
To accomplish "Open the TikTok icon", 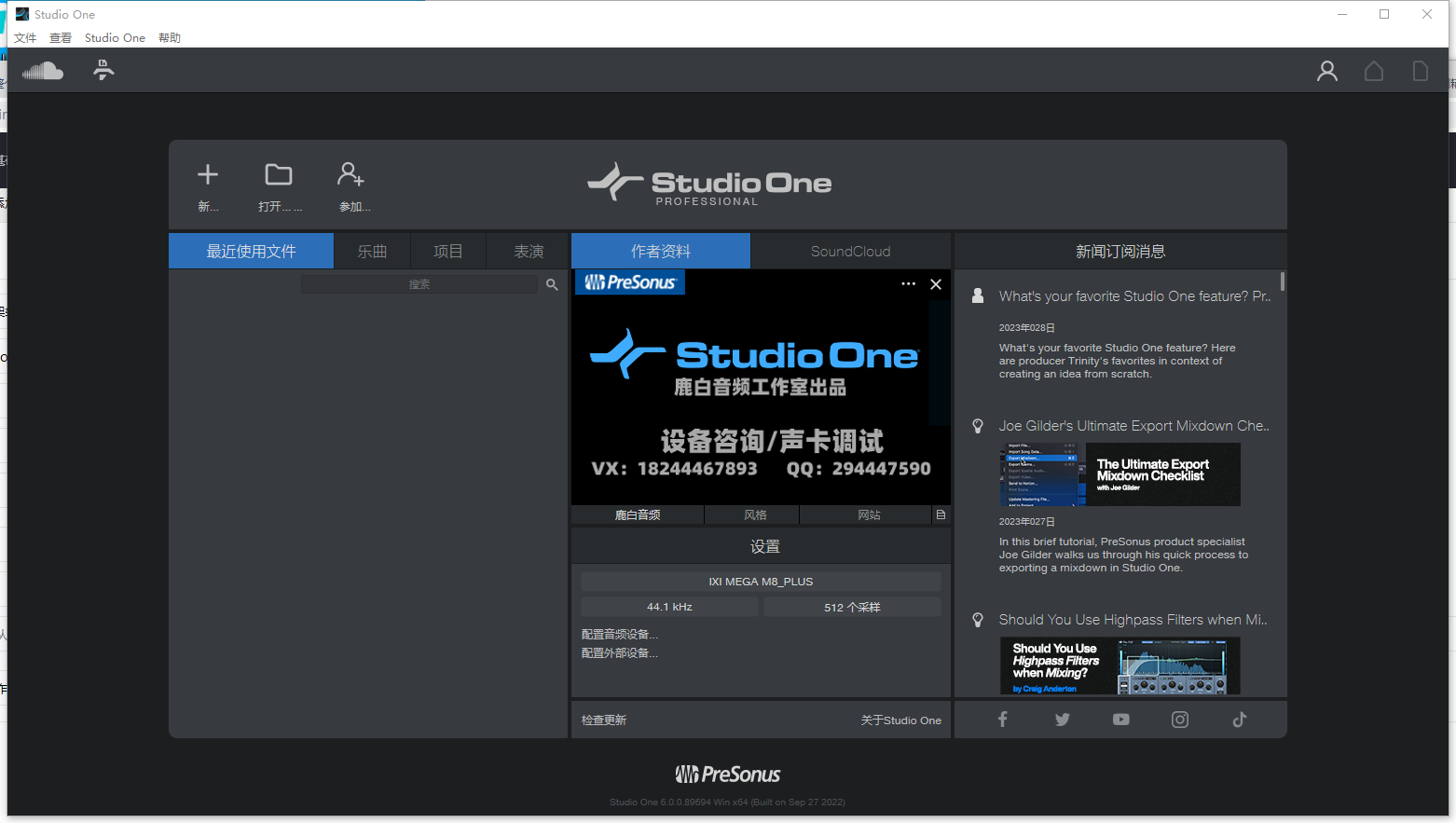I will coord(1240,720).
